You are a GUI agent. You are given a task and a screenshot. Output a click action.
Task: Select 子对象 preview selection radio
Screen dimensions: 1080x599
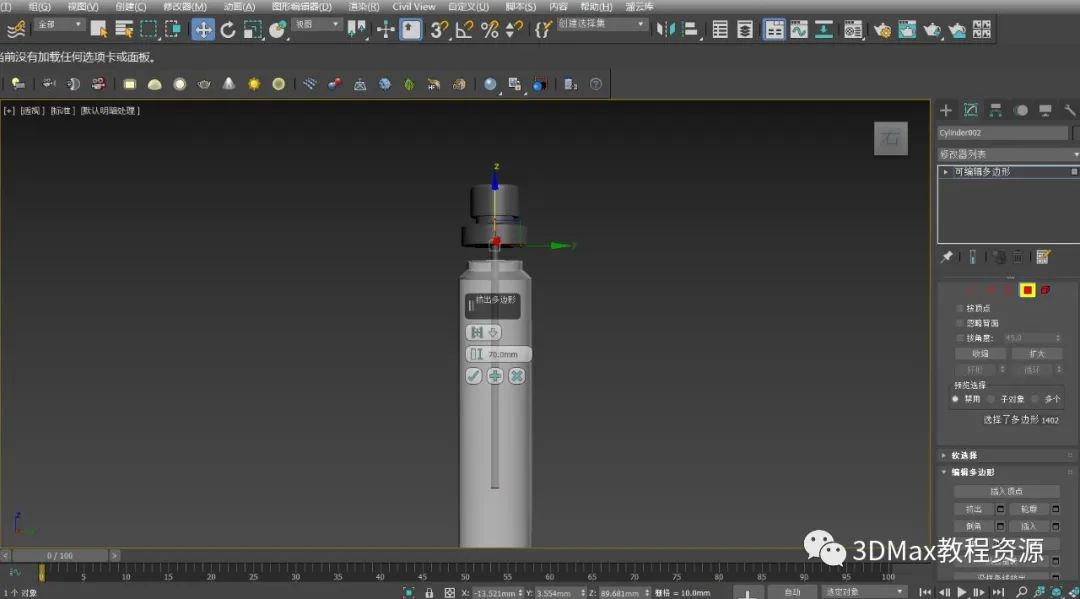point(991,399)
